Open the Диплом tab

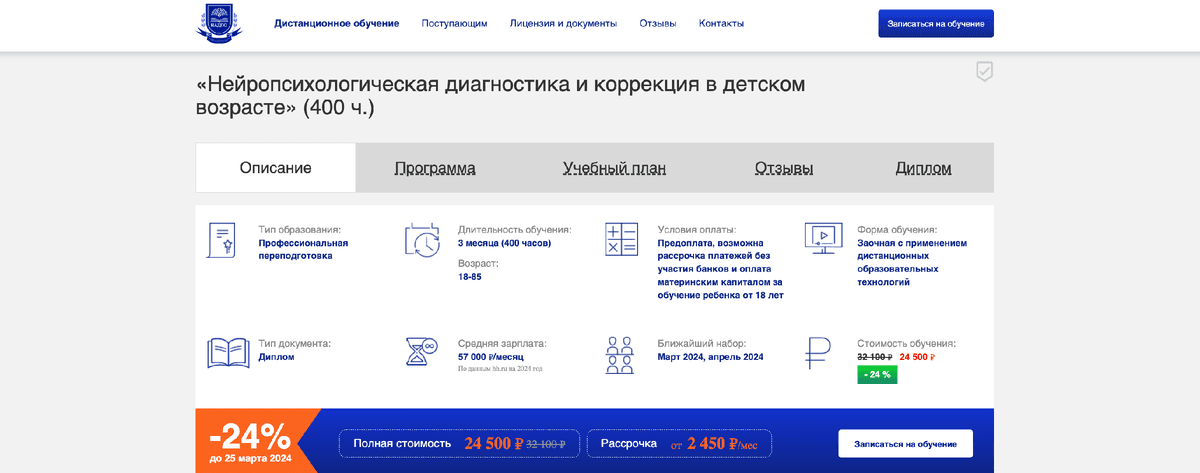pyautogui.click(x=923, y=168)
